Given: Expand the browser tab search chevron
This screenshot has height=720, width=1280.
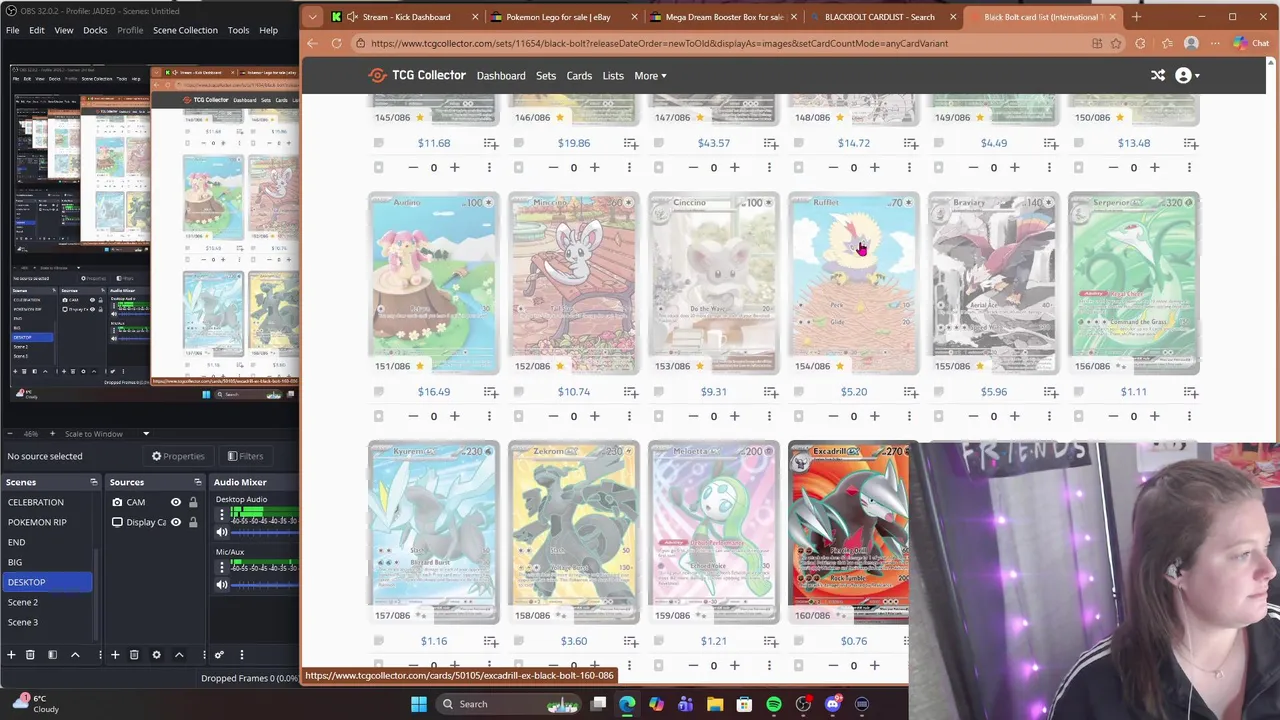Looking at the screenshot, I should [x=313, y=17].
